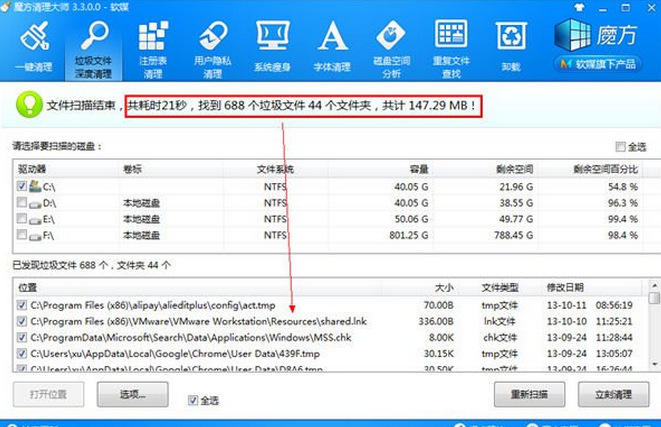Select the VMware shared.lnk file path

click(199, 322)
